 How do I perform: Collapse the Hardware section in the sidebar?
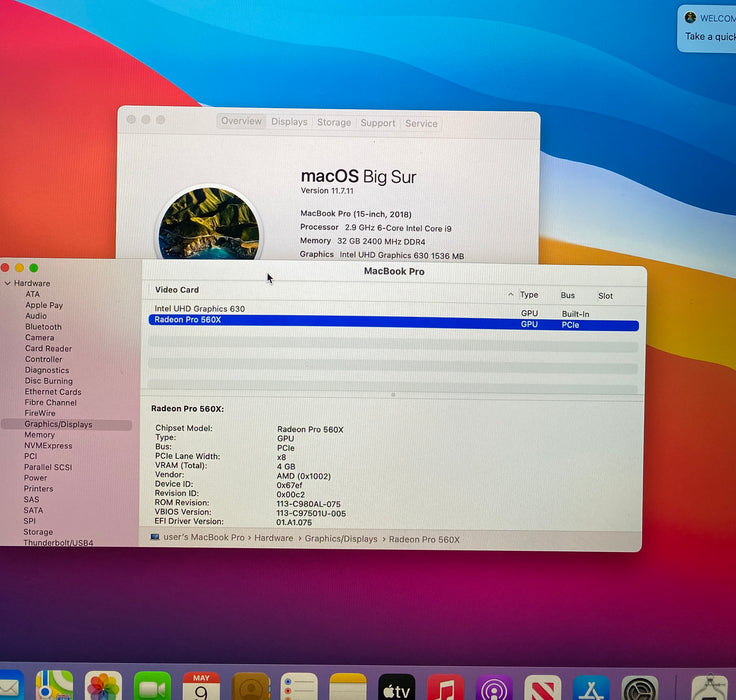[8, 283]
